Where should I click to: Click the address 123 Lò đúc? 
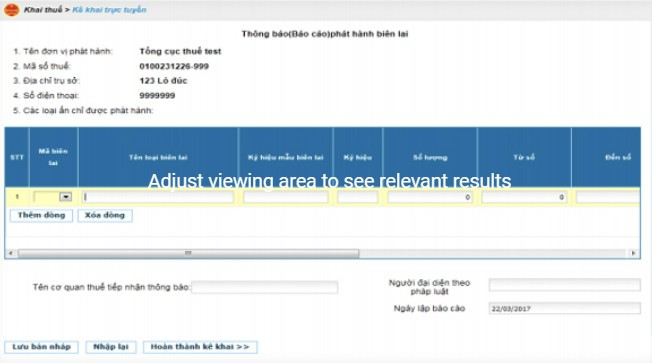(x=163, y=81)
